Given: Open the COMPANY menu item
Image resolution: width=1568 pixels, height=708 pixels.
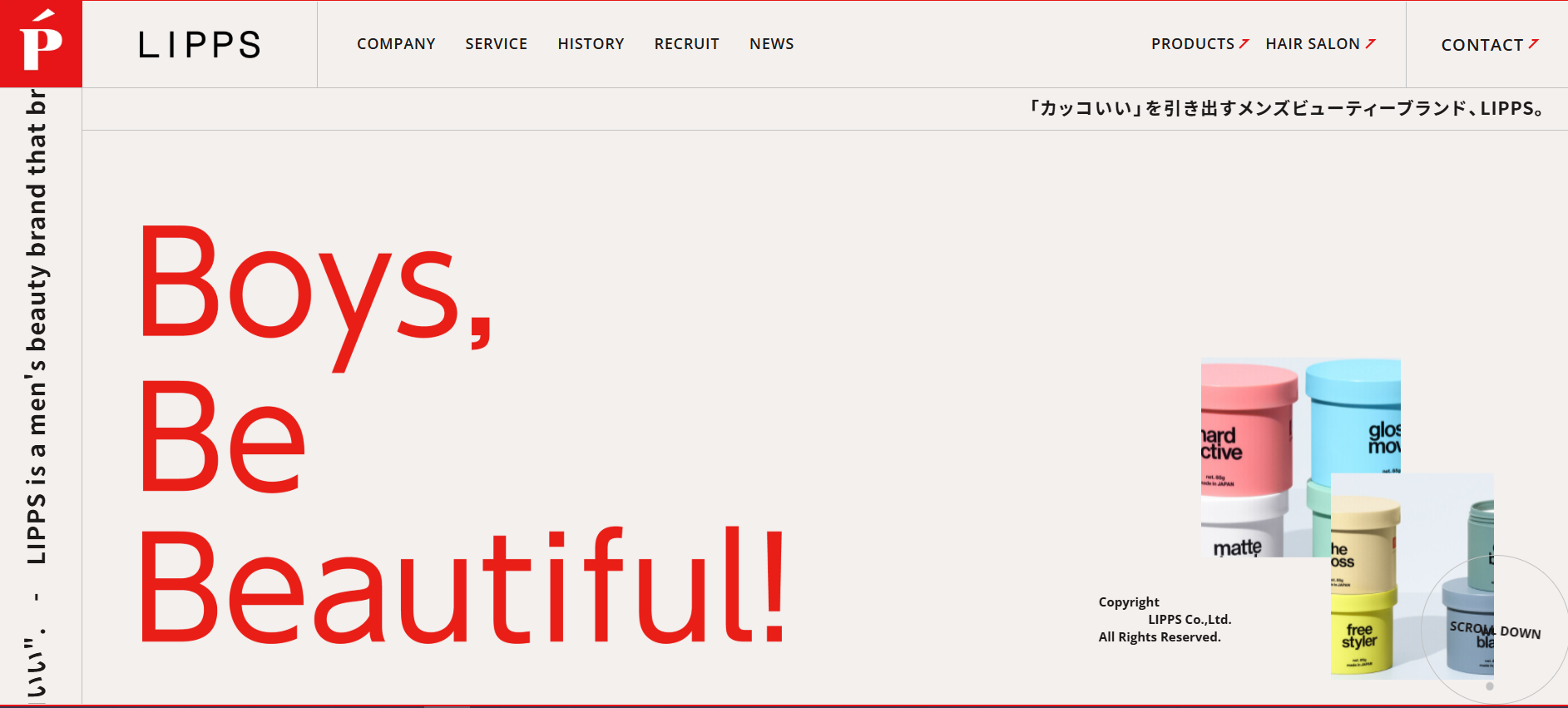Looking at the screenshot, I should (x=396, y=44).
